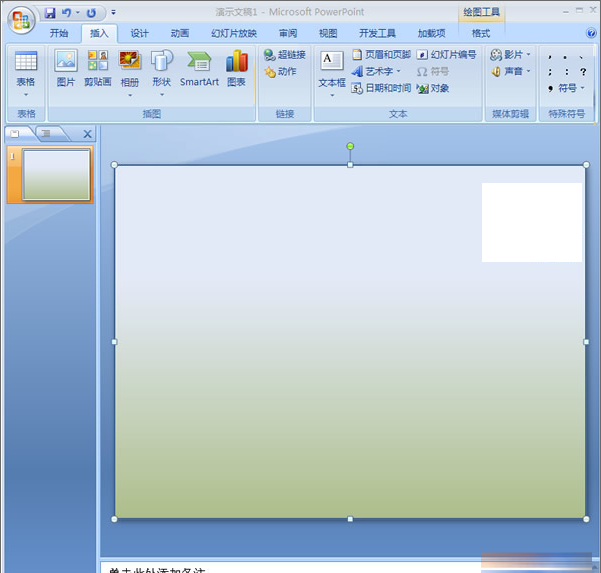This screenshot has width=601, height=573.
Task: Insert a SmartArt graphic
Action: [199, 68]
